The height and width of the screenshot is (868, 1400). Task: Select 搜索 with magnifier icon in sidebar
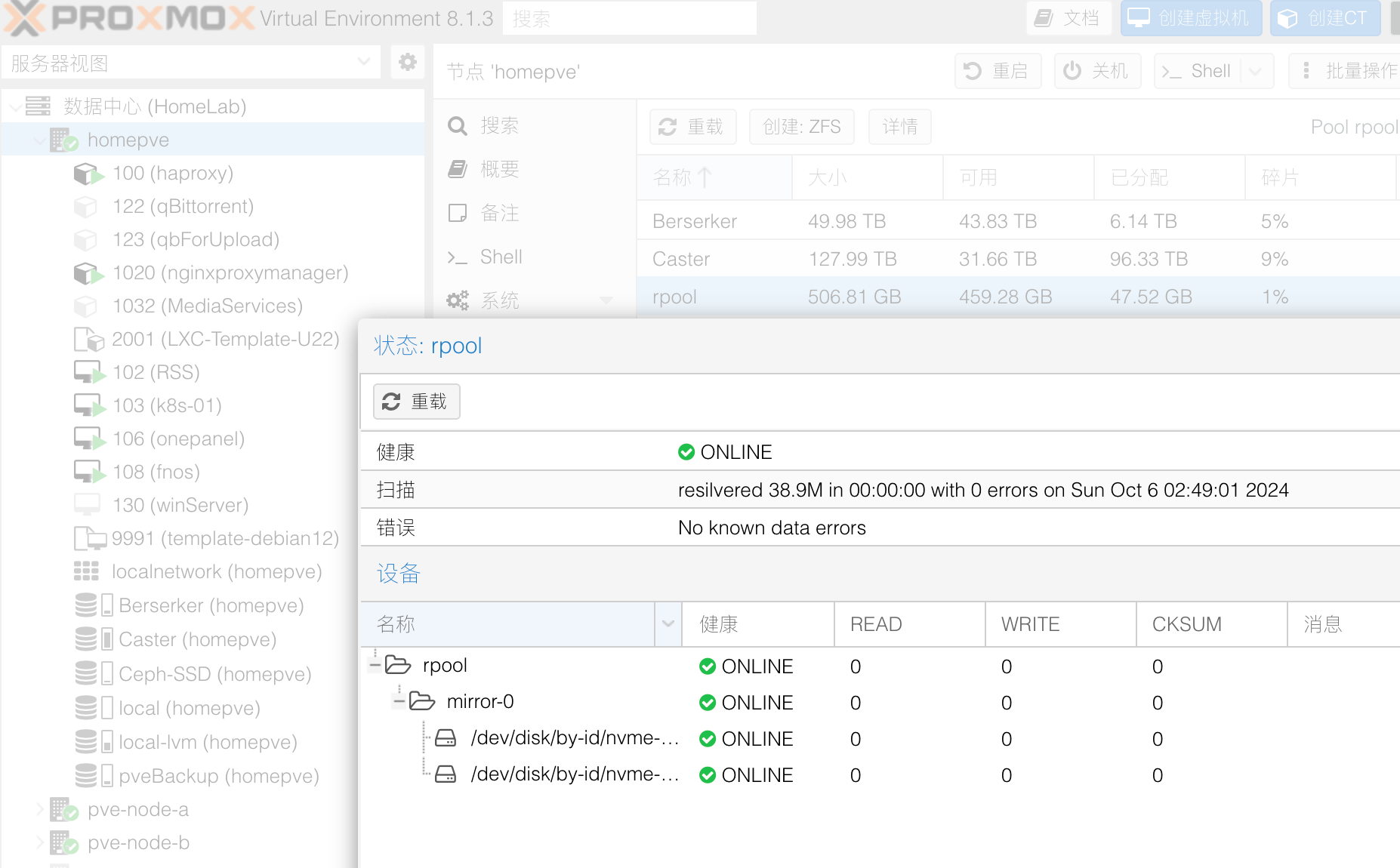[500, 126]
